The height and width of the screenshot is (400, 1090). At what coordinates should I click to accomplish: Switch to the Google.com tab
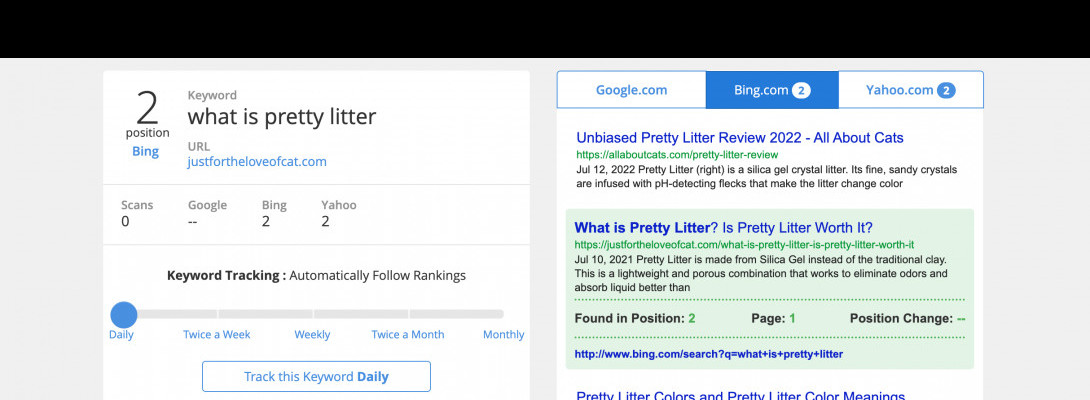[631, 90]
